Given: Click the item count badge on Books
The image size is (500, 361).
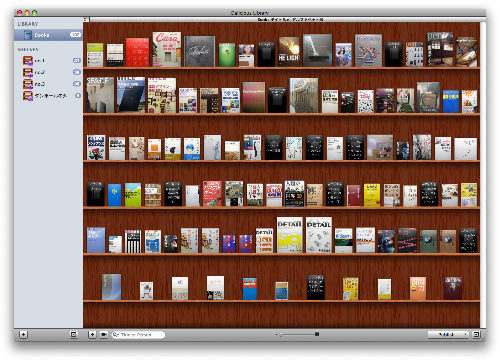Looking at the screenshot, I should pyautogui.click(x=76, y=35).
